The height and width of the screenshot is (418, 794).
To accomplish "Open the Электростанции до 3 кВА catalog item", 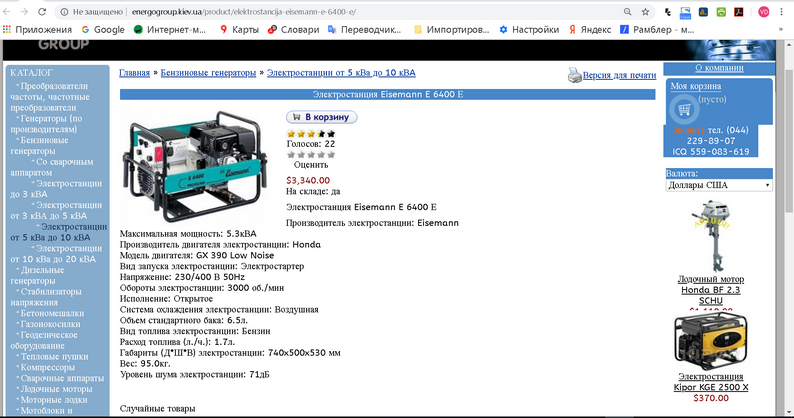I will pos(56,189).
